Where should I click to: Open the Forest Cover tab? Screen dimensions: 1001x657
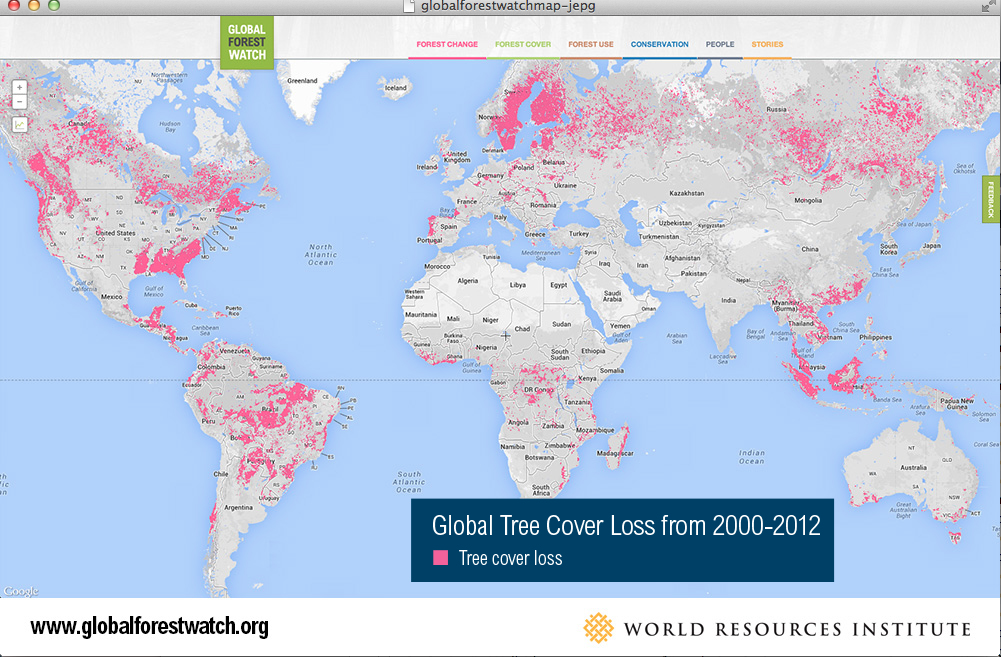coord(523,45)
